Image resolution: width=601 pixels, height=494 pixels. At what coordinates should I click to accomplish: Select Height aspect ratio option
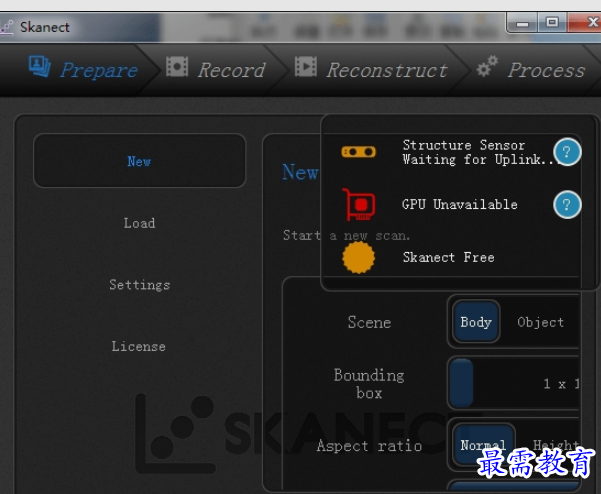coord(555,445)
